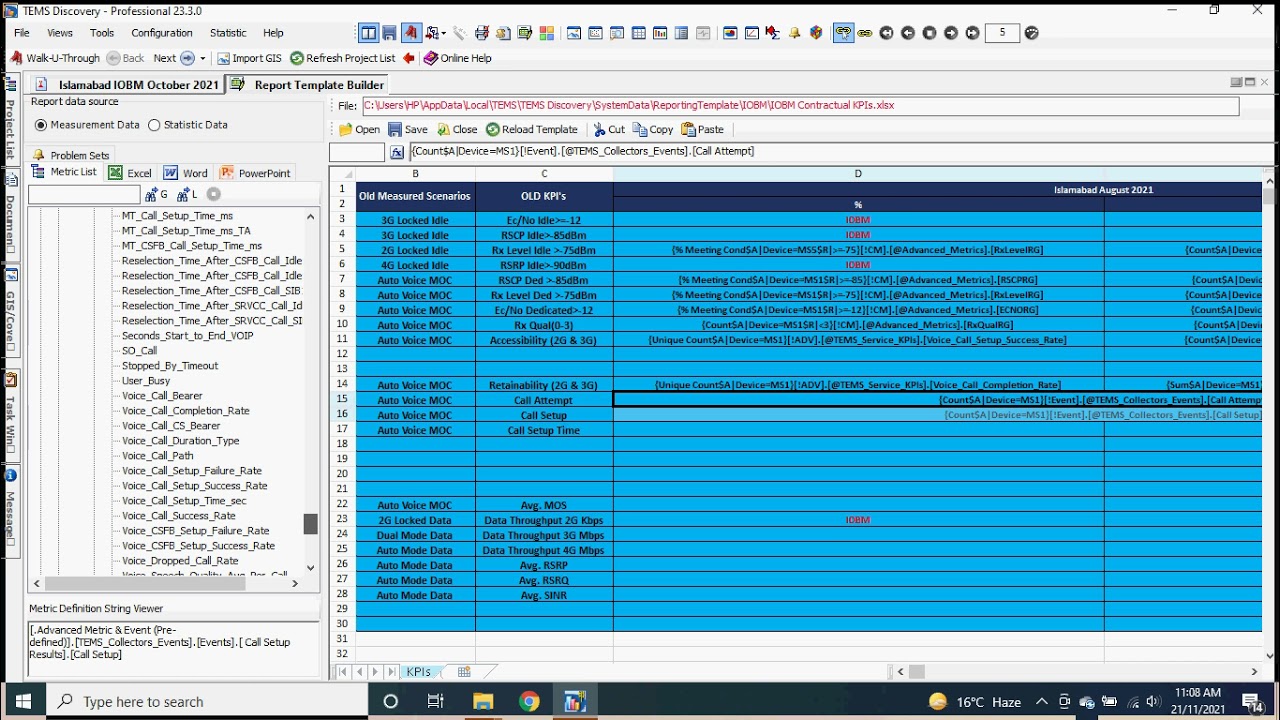Open the Views menu
The image size is (1280, 720).
point(60,33)
